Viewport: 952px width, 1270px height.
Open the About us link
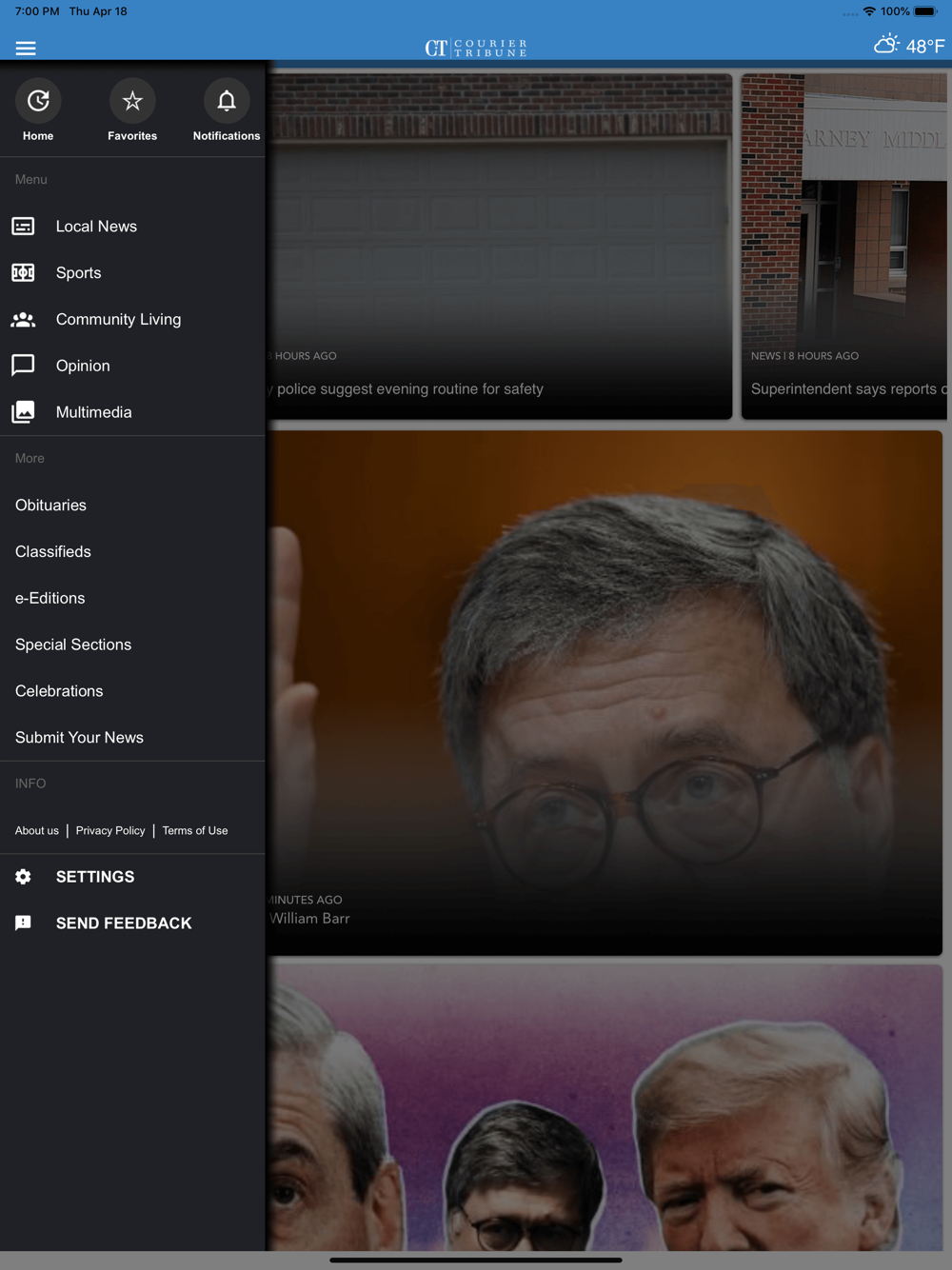(x=37, y=831)
